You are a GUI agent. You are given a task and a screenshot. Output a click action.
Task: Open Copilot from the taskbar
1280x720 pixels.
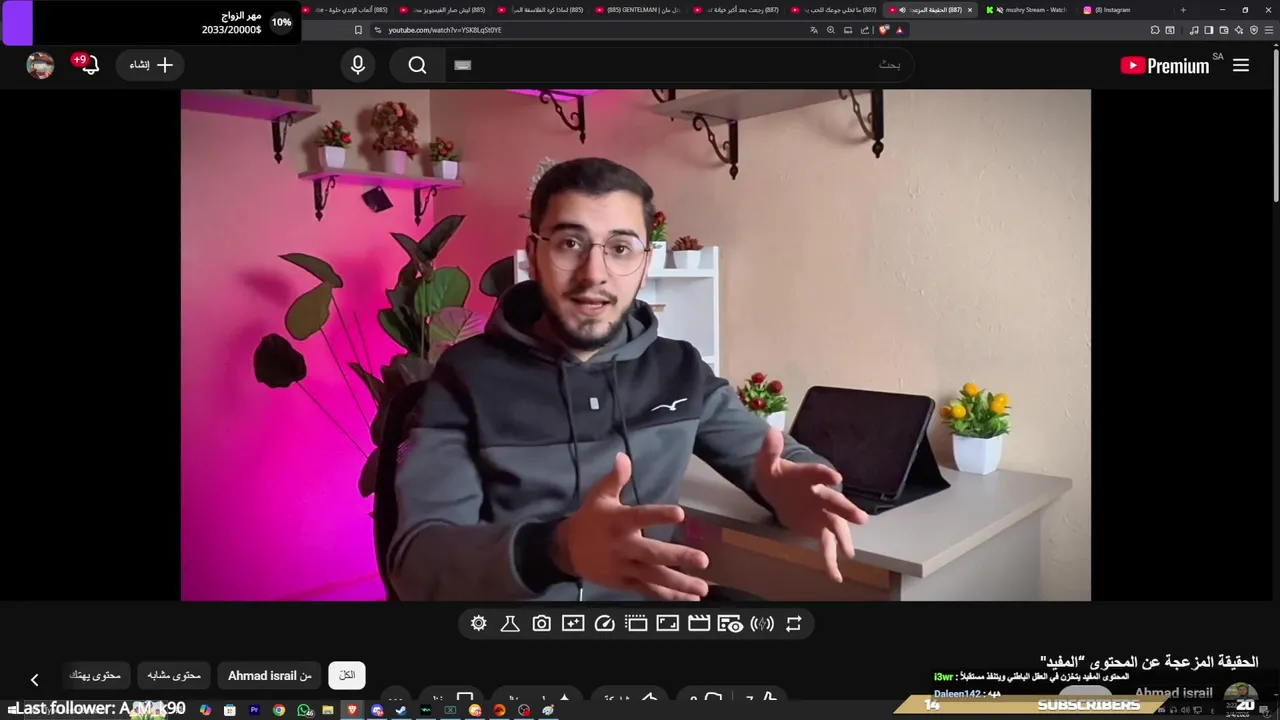coord(205,710)
